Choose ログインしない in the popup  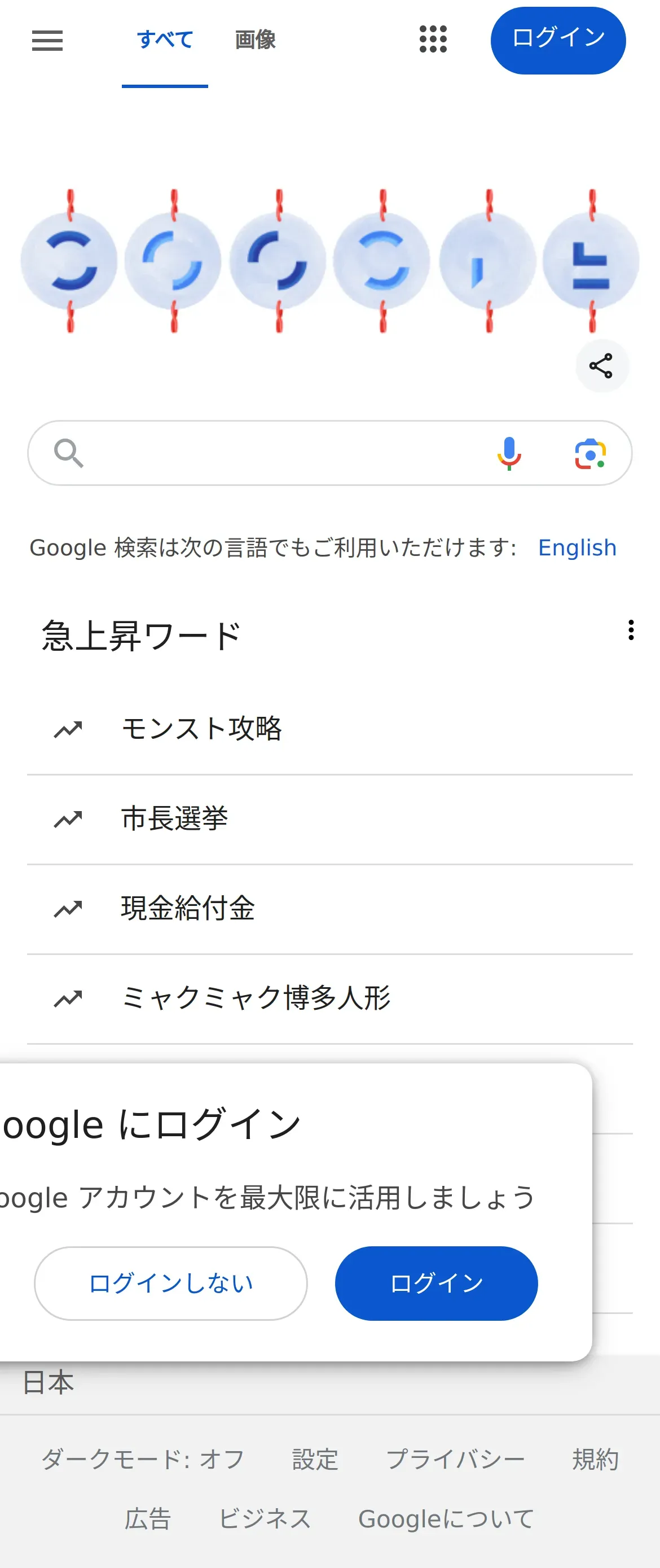click(171, 1283)
